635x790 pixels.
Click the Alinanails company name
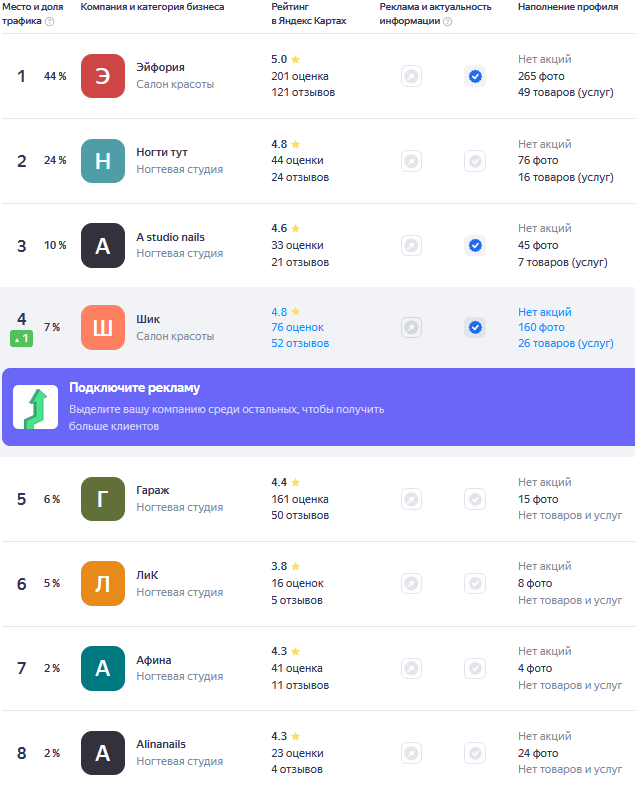(161, 744)
